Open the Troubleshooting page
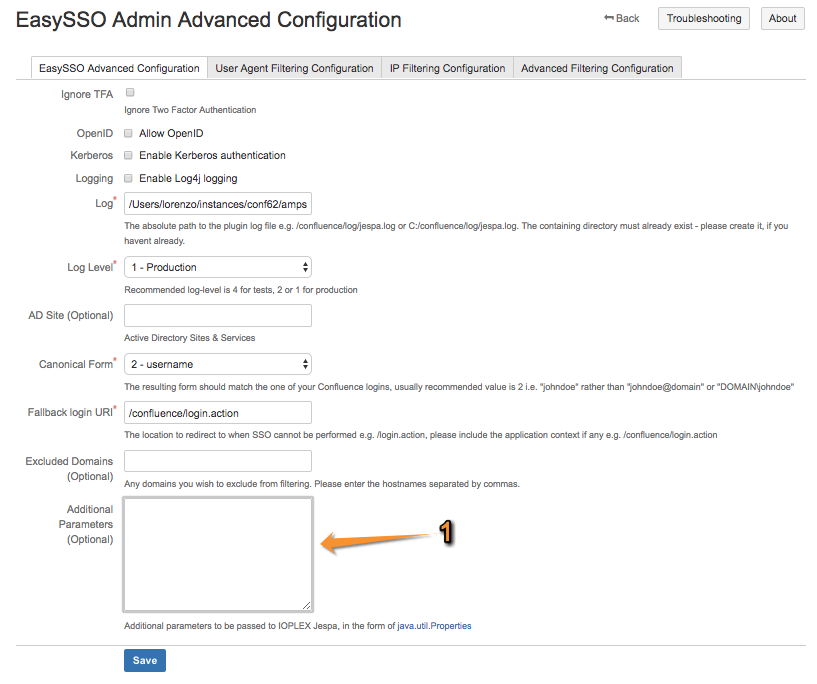 pos(703,18)
